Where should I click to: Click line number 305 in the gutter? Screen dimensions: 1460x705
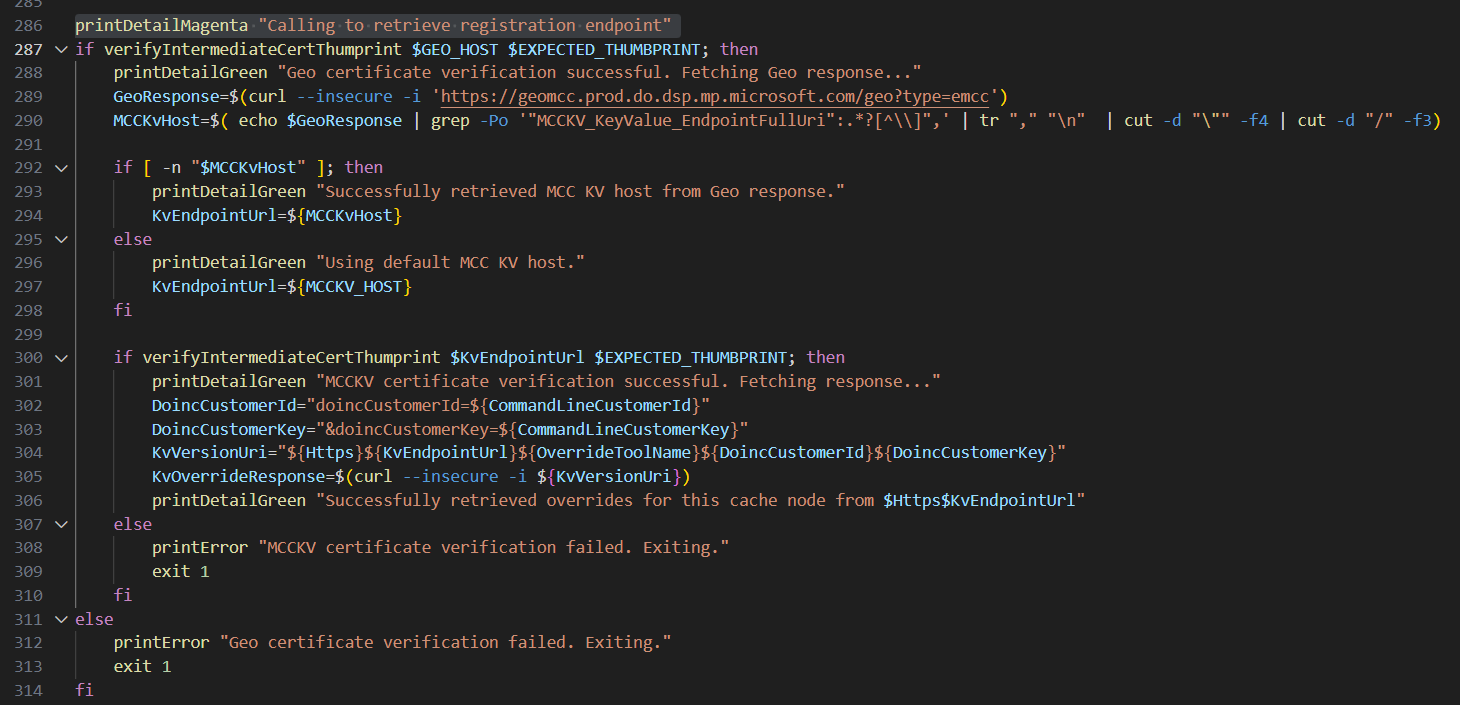pyautogui.click(x=28, y=476)
